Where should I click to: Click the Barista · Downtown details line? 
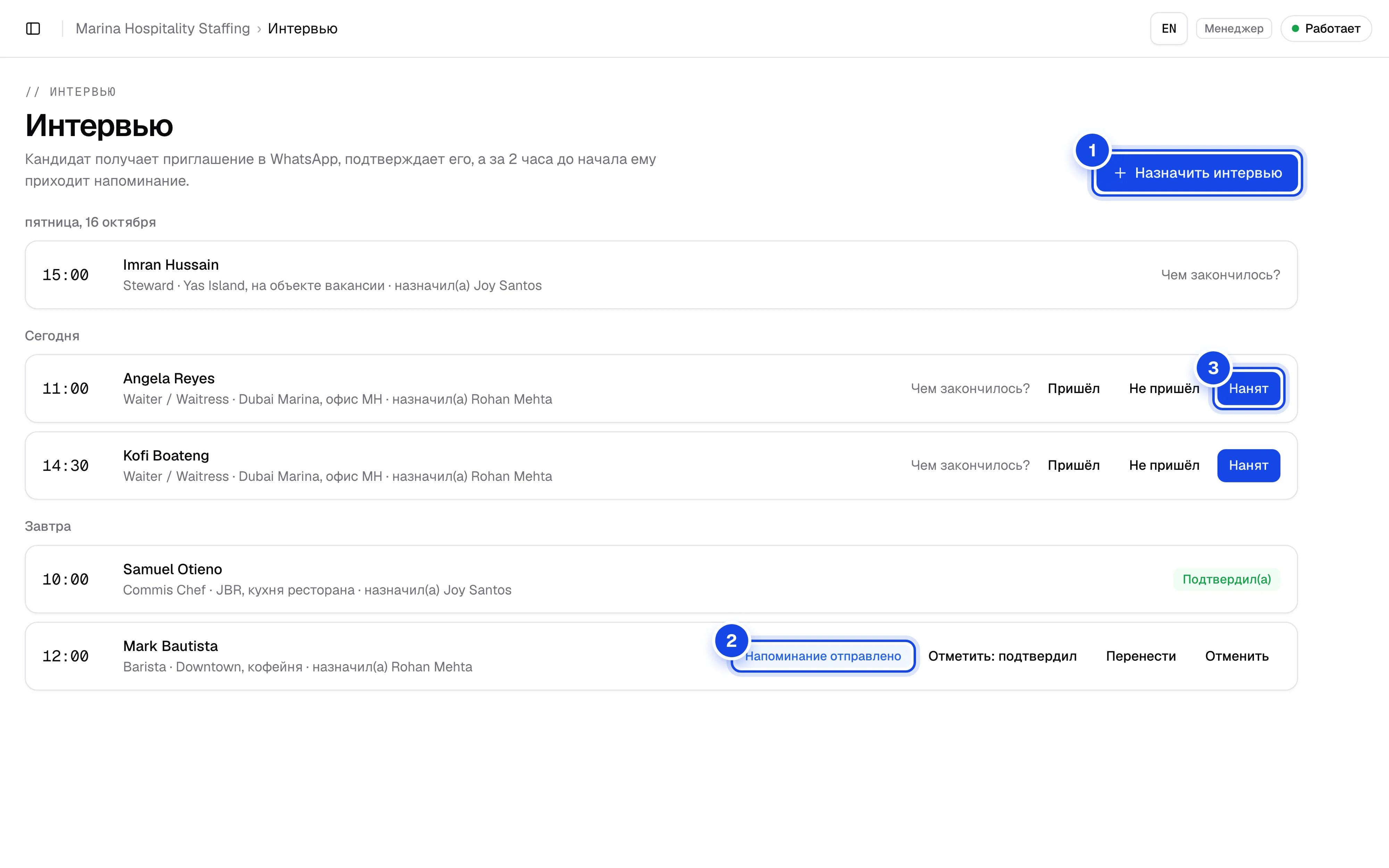coord(297,667)
